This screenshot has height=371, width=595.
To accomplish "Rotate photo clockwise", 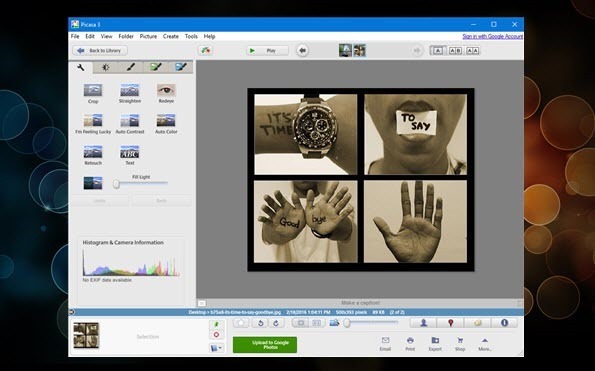I will click(x=276, y=323).
